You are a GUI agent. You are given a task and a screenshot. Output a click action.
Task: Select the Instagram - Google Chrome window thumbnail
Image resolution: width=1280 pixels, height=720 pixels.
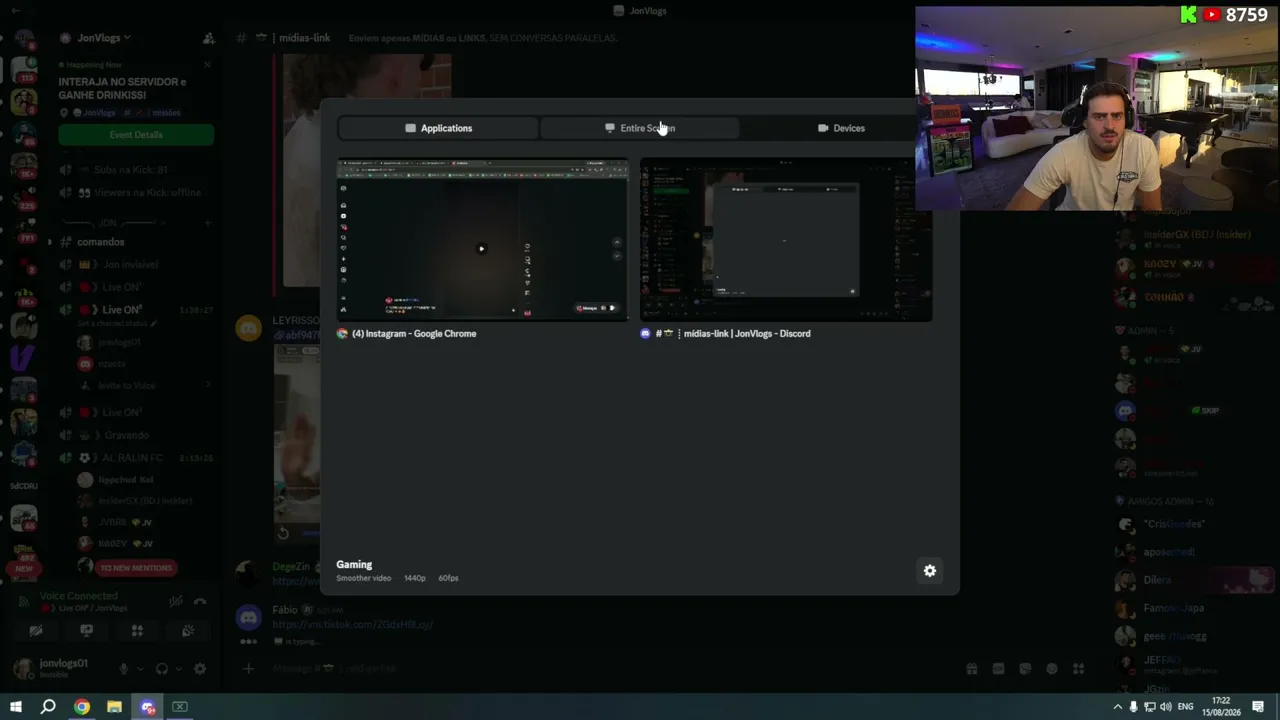click(x=482, y=240)
